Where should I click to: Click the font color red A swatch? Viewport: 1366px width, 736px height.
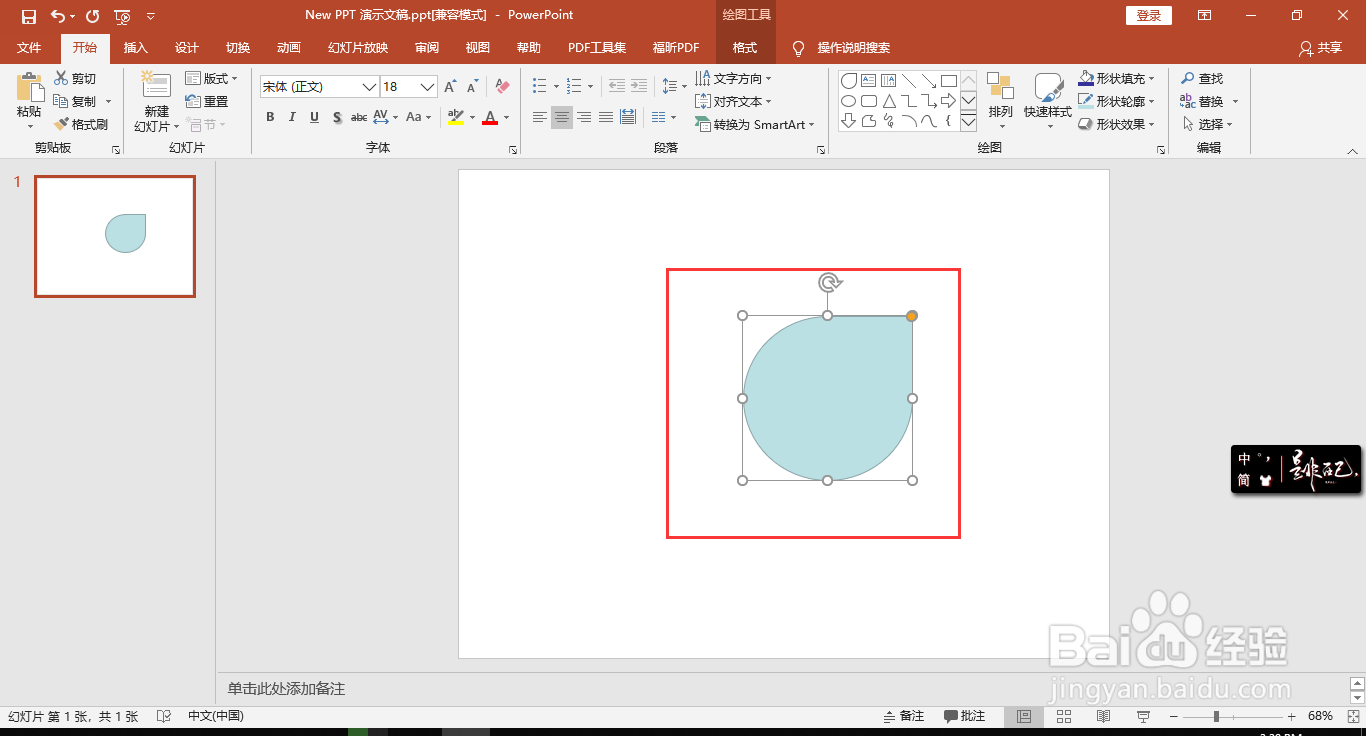[x=490, y=118]
